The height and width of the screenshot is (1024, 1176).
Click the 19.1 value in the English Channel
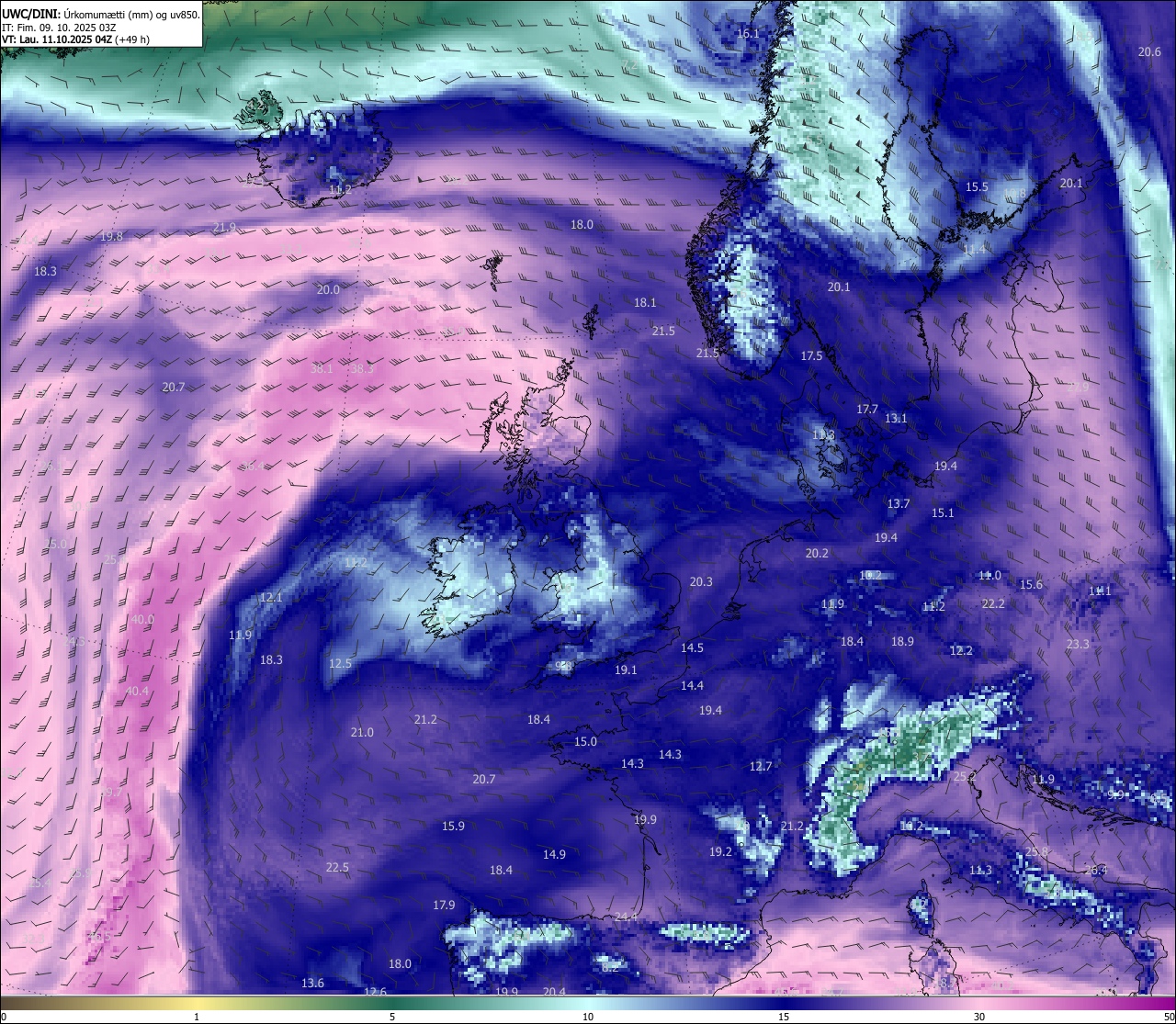coord(626,670)
